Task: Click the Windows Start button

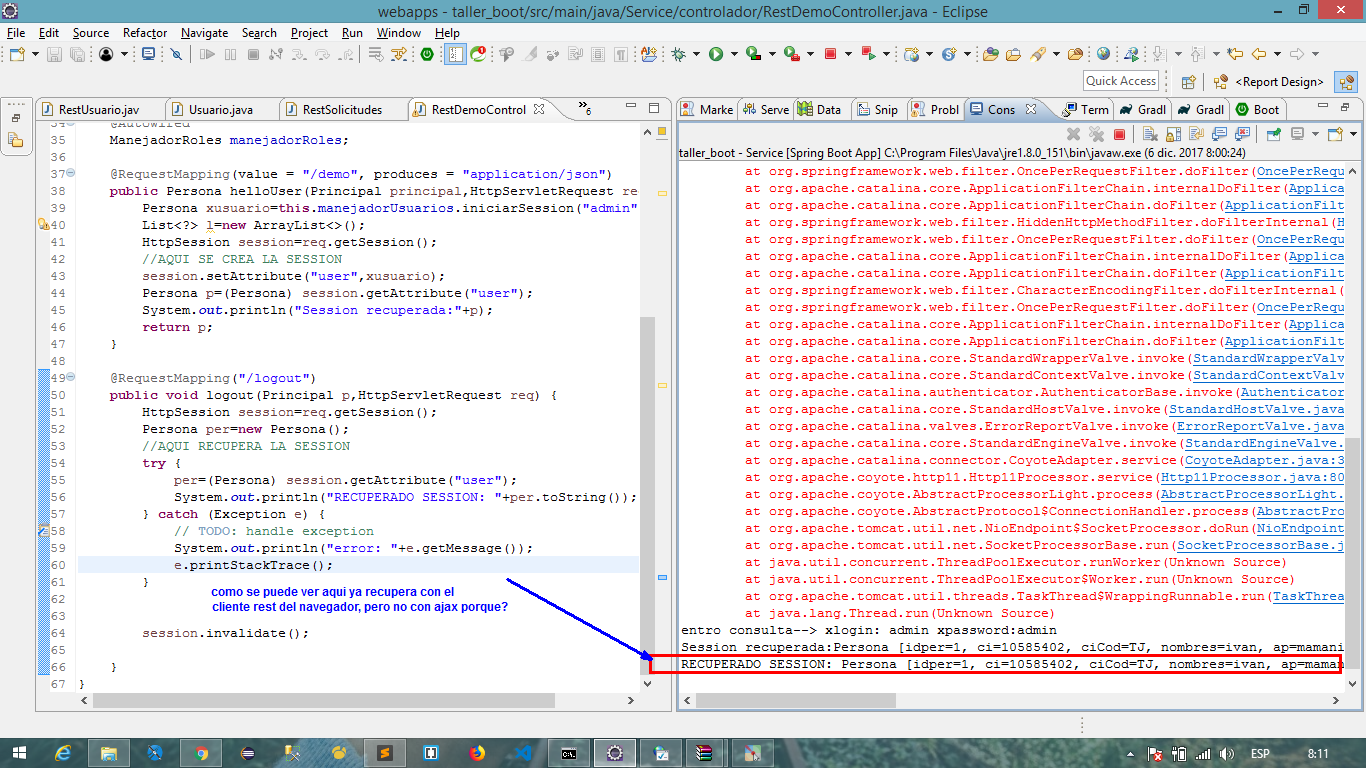Action: pos(19,753)
